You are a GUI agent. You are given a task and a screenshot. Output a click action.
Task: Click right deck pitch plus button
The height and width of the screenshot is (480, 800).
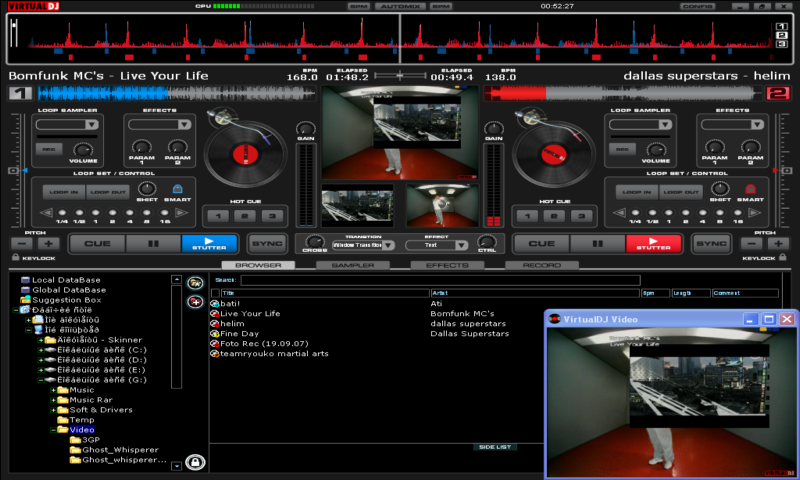[778, 243]
